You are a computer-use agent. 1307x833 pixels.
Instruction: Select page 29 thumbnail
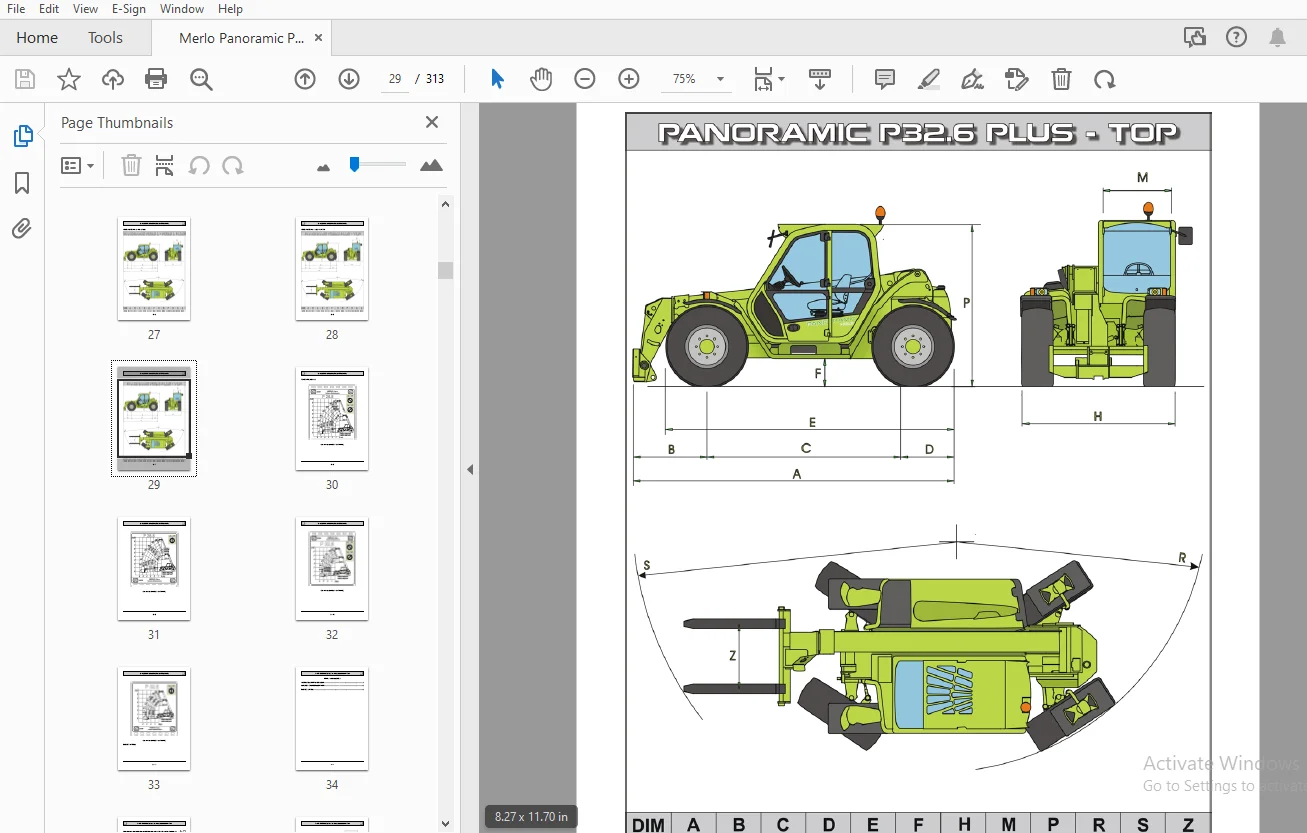click(154, 418)
